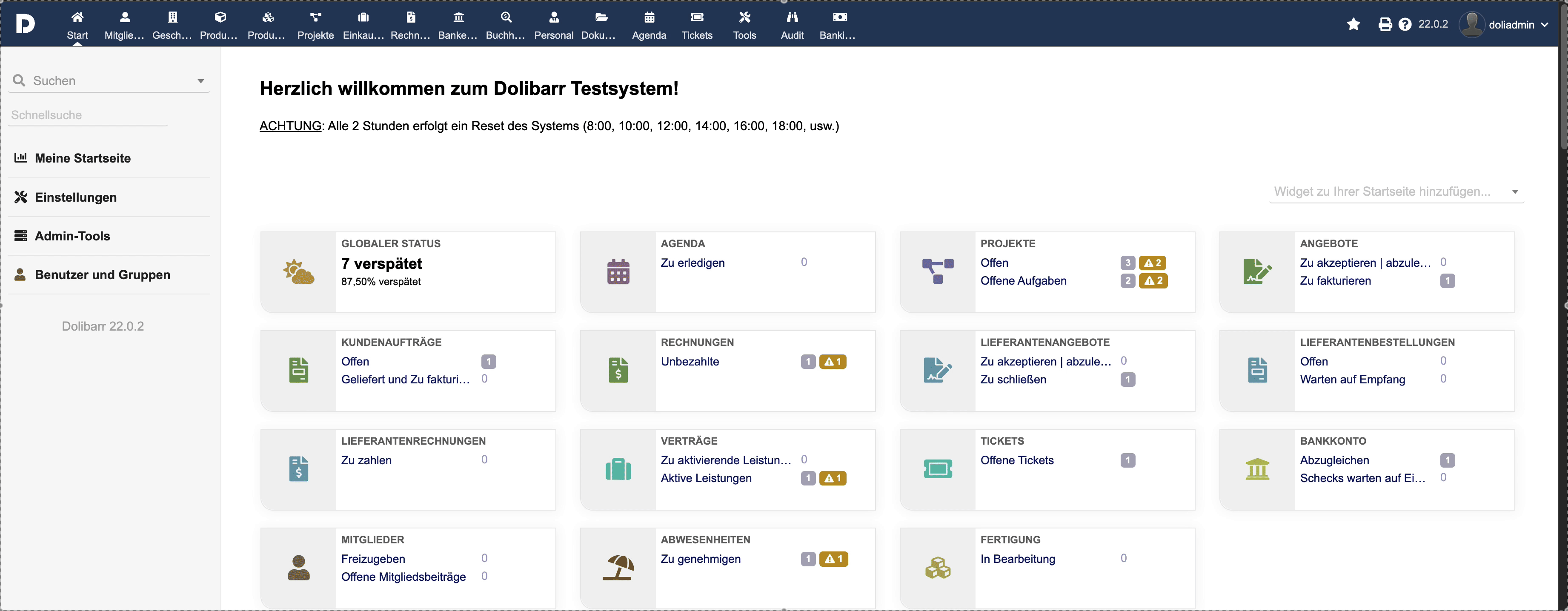Click the Offene Tickets link
Image resolution: width=1568 pixels, height=611 pixels.
click(1016, 460)
